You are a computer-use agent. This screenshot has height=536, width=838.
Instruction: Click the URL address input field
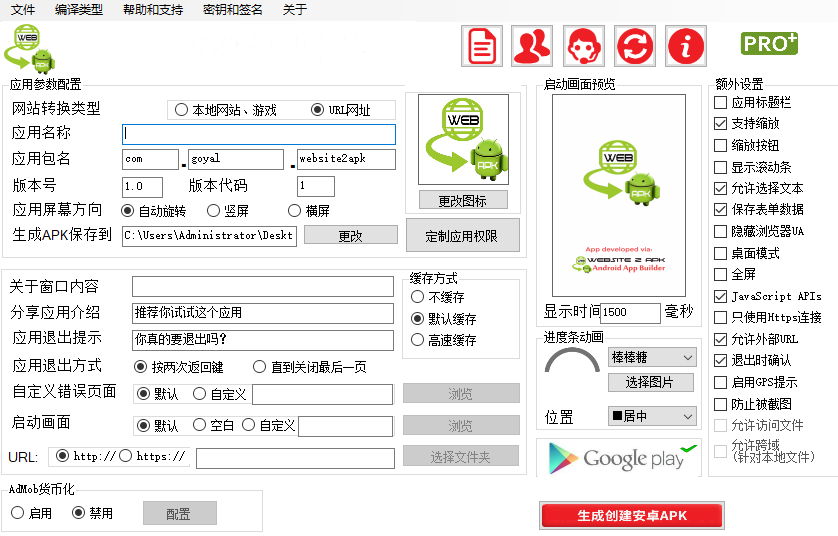pos(295,458)
